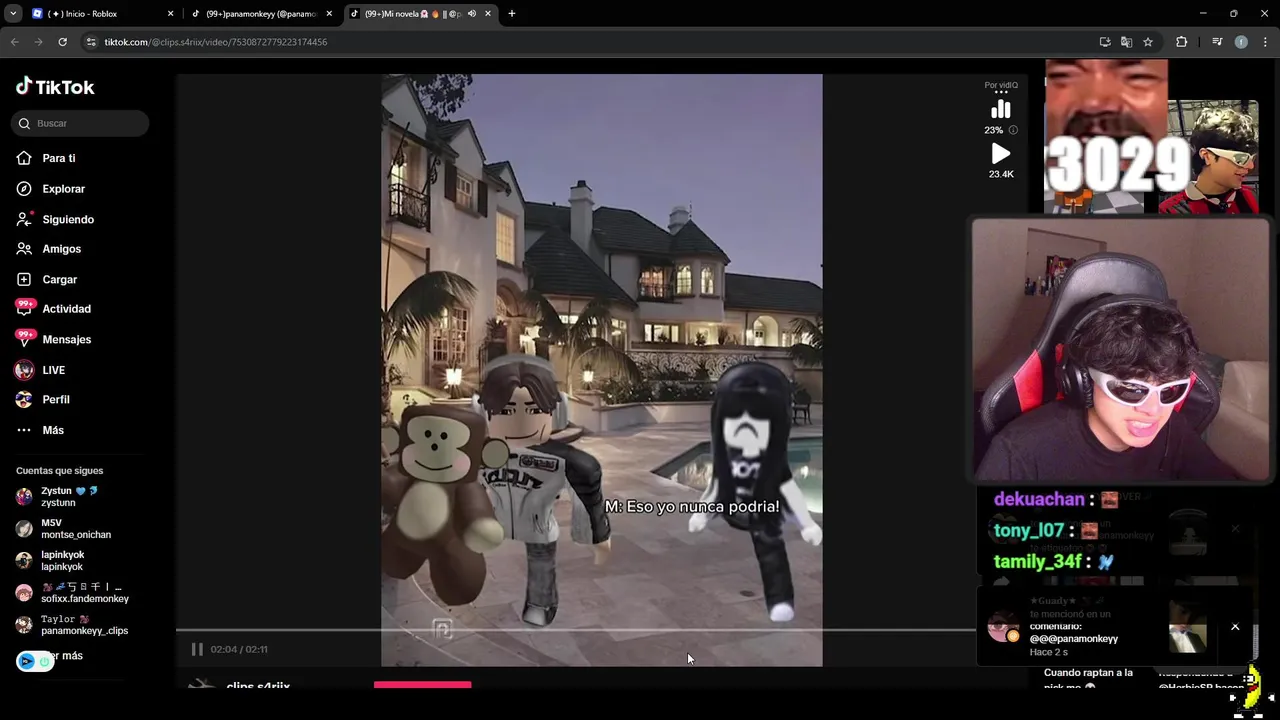Image resolution: width=1280 pixels, height=720 pixels.
Task: Reload the page
Action: coord(62,42)
